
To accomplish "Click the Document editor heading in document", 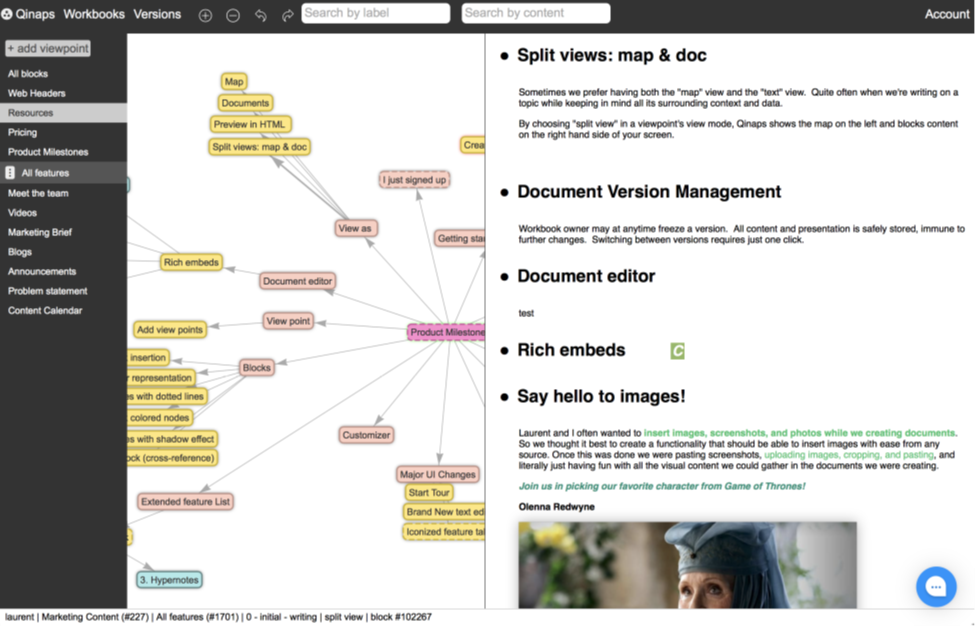I will [586, 276].
